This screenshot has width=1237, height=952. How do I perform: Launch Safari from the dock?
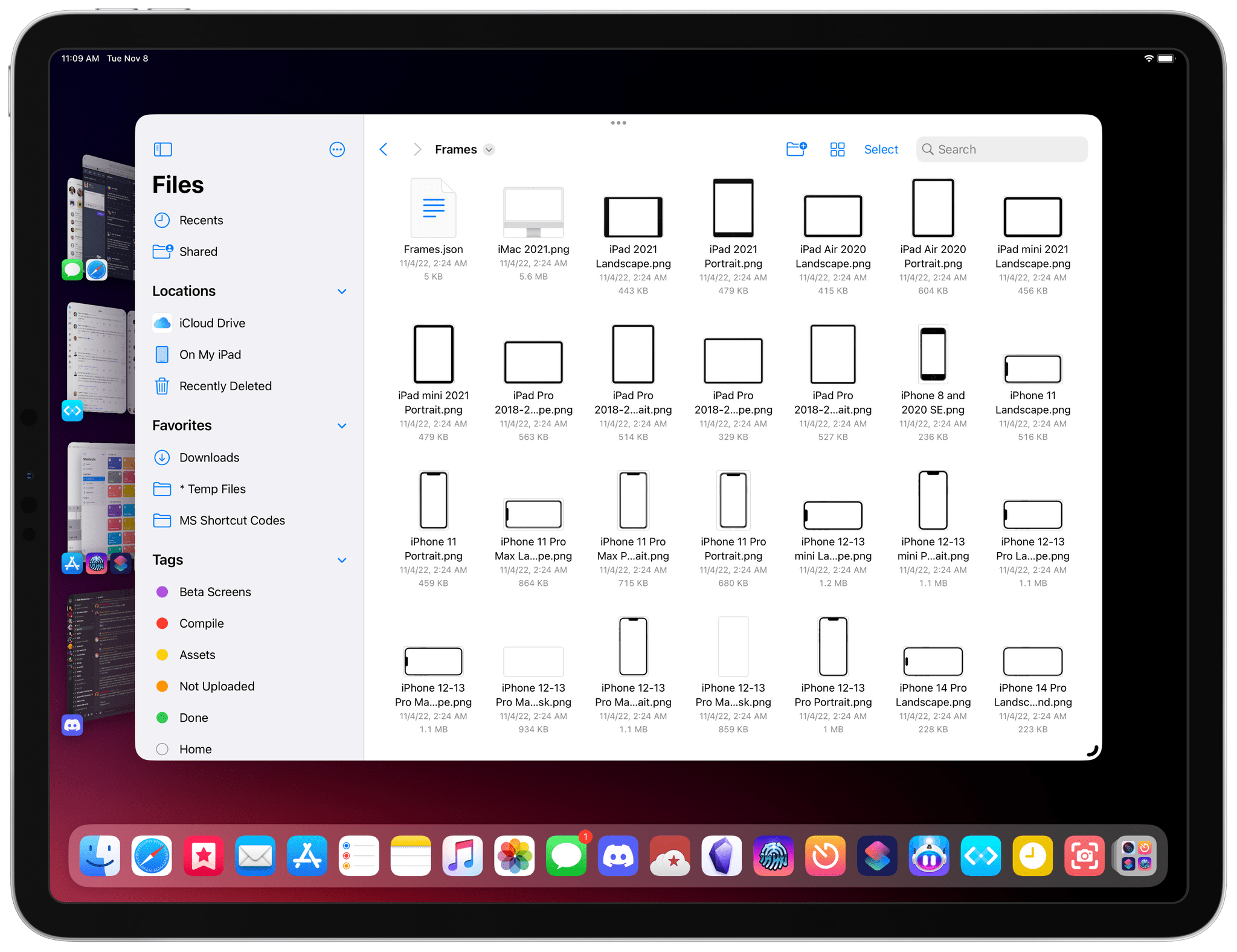(152, 855)
